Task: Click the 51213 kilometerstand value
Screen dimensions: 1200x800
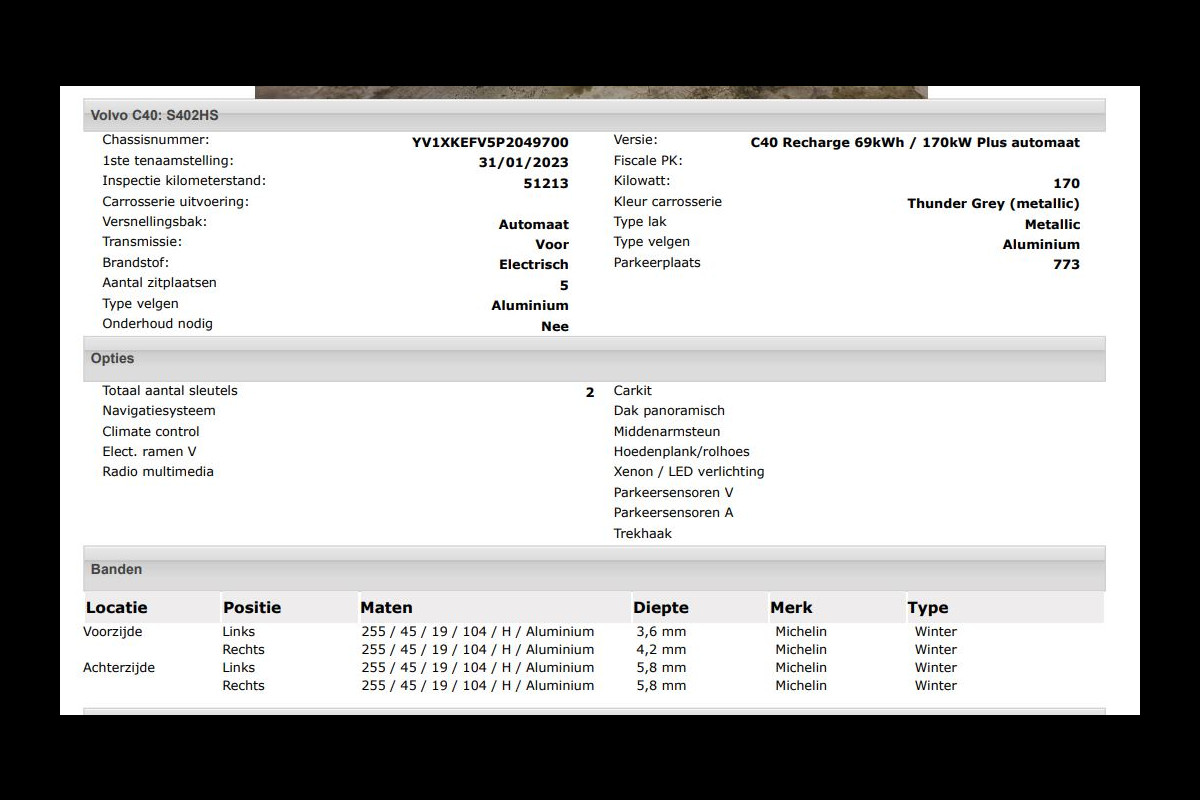Action: 546,183
